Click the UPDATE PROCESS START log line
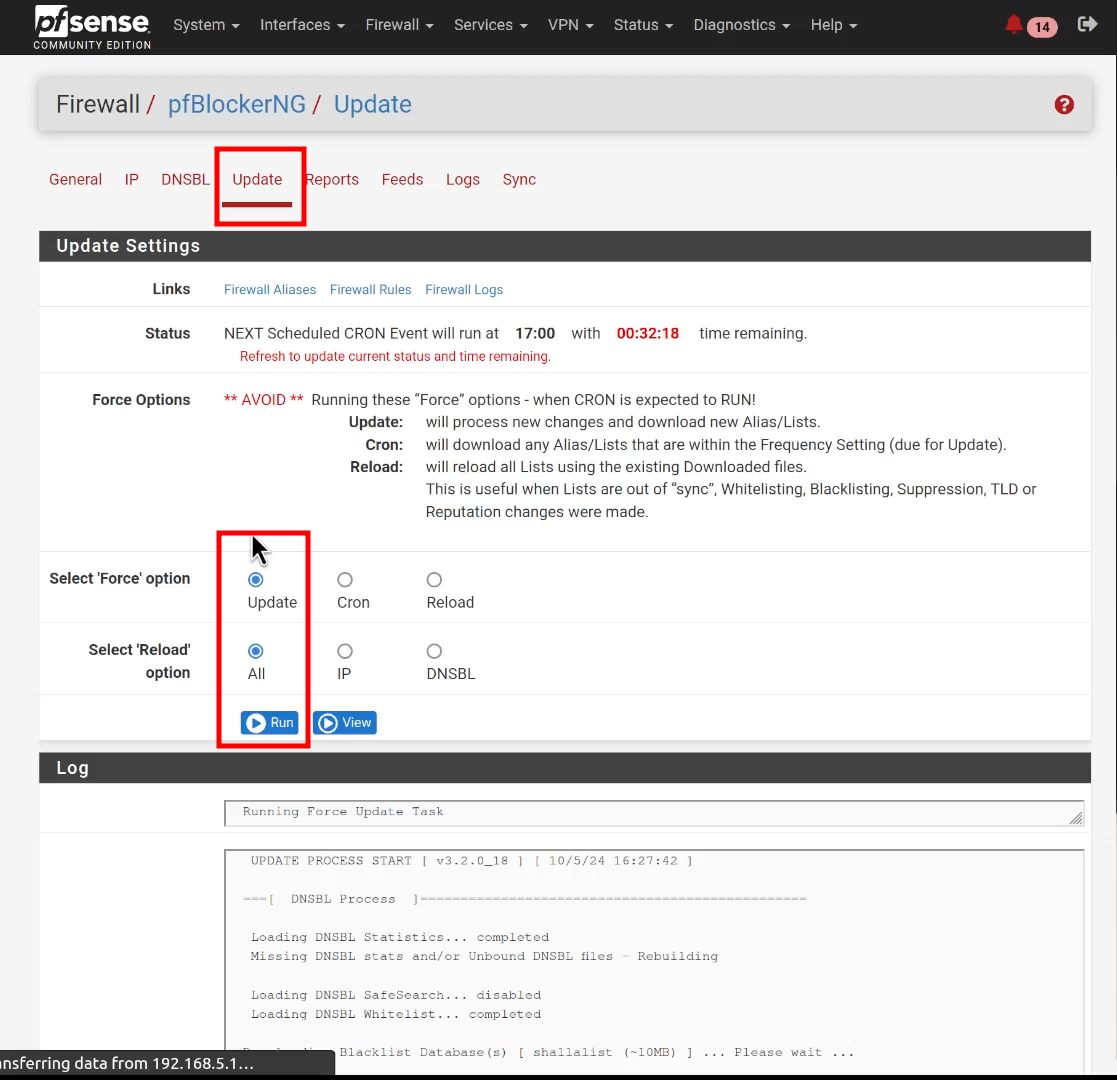 point(472,861)
